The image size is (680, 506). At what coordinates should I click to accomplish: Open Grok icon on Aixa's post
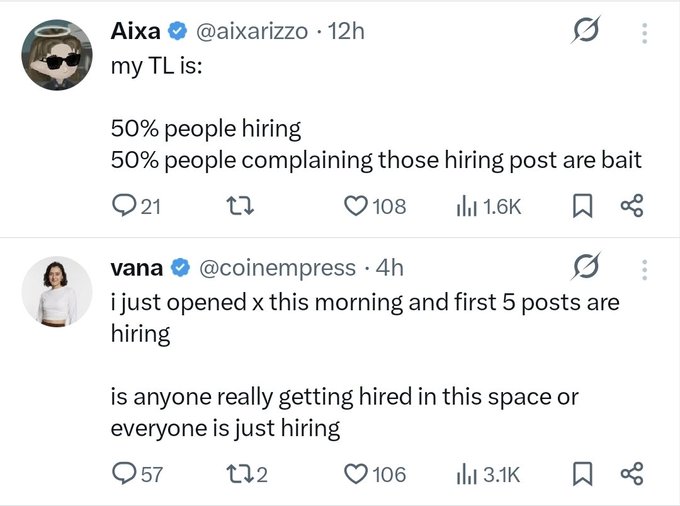pos(583,34)
